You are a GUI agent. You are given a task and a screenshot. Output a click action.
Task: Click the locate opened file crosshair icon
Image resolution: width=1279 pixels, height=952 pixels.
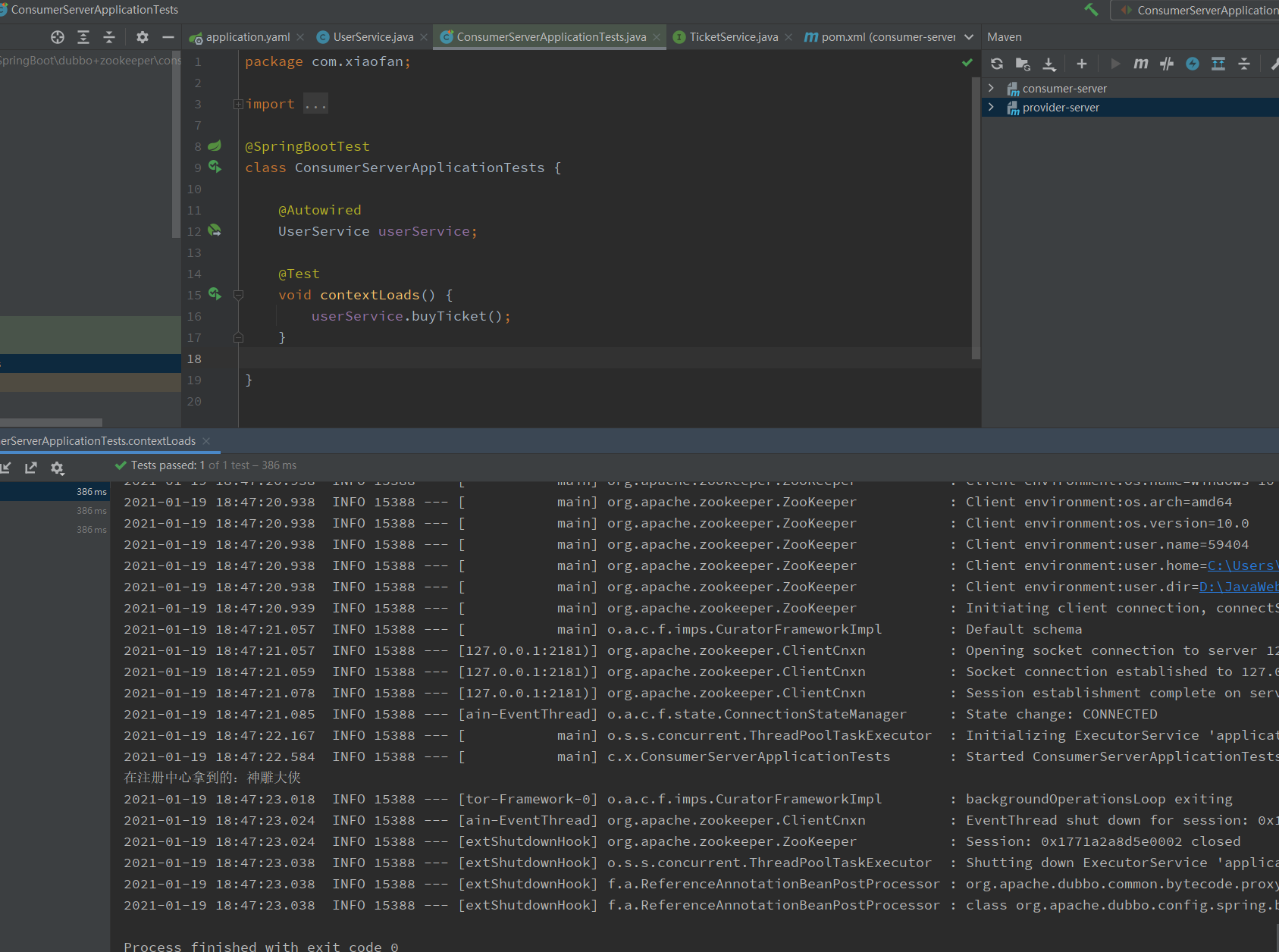pos(58,37)
